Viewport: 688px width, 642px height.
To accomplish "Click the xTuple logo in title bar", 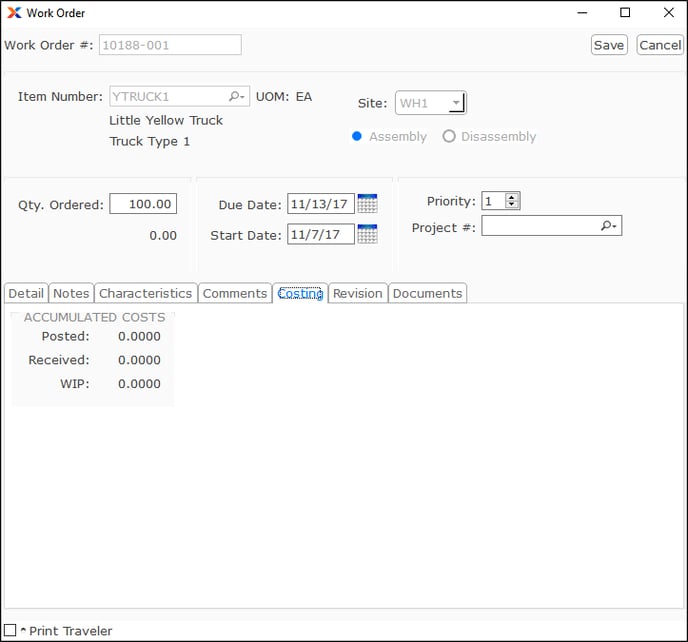I will [13, 13].
